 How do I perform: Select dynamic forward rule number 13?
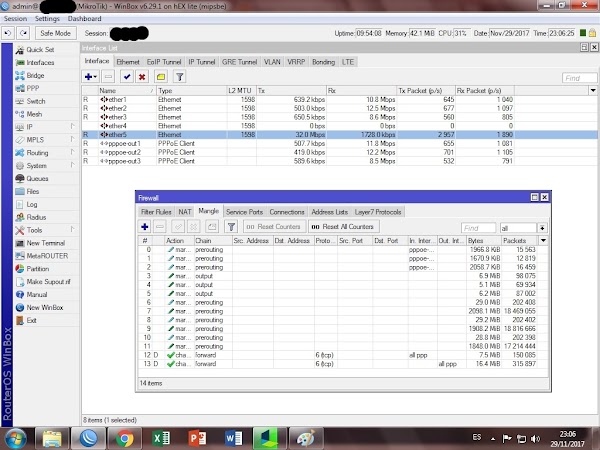338,364
